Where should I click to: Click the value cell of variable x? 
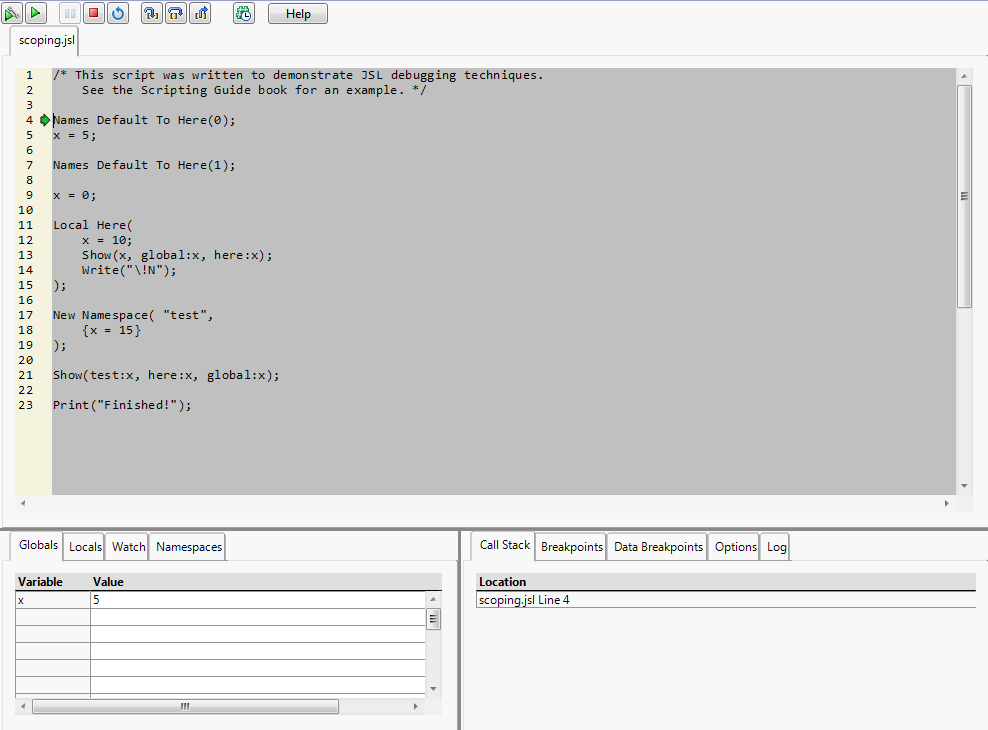(x=258, y=600)
